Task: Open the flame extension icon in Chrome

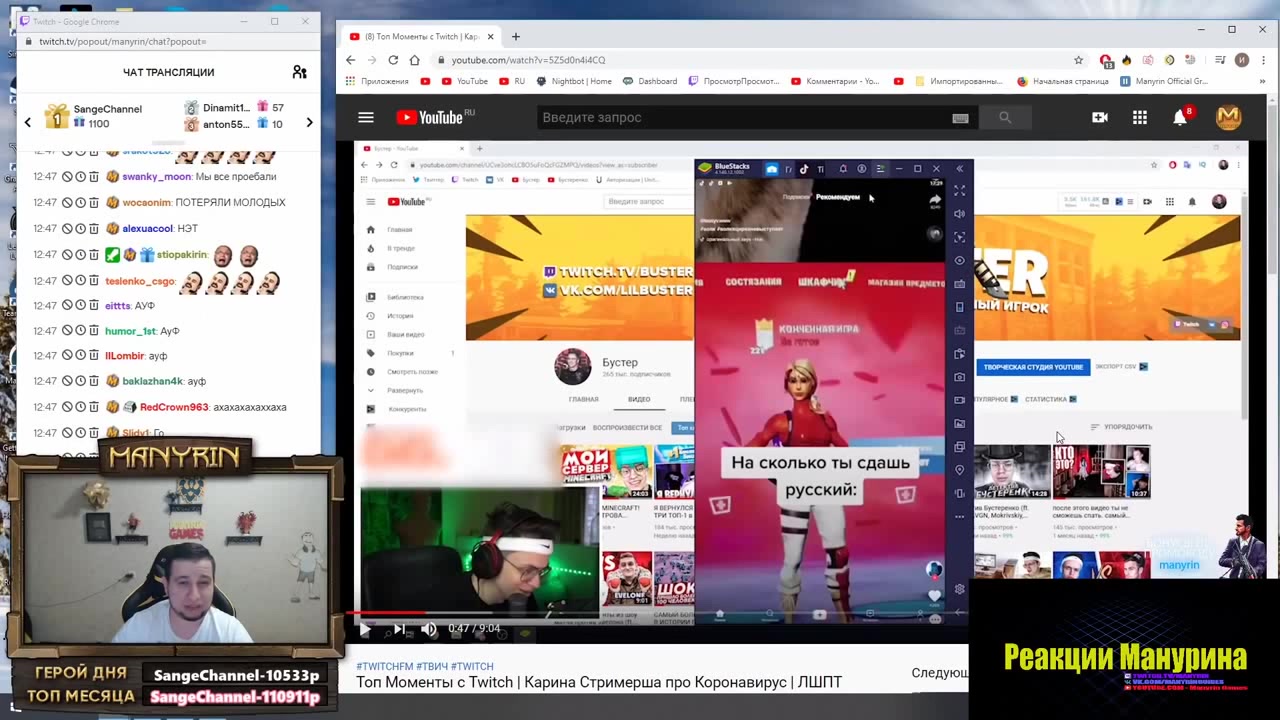Action: tap(1127, 60)
